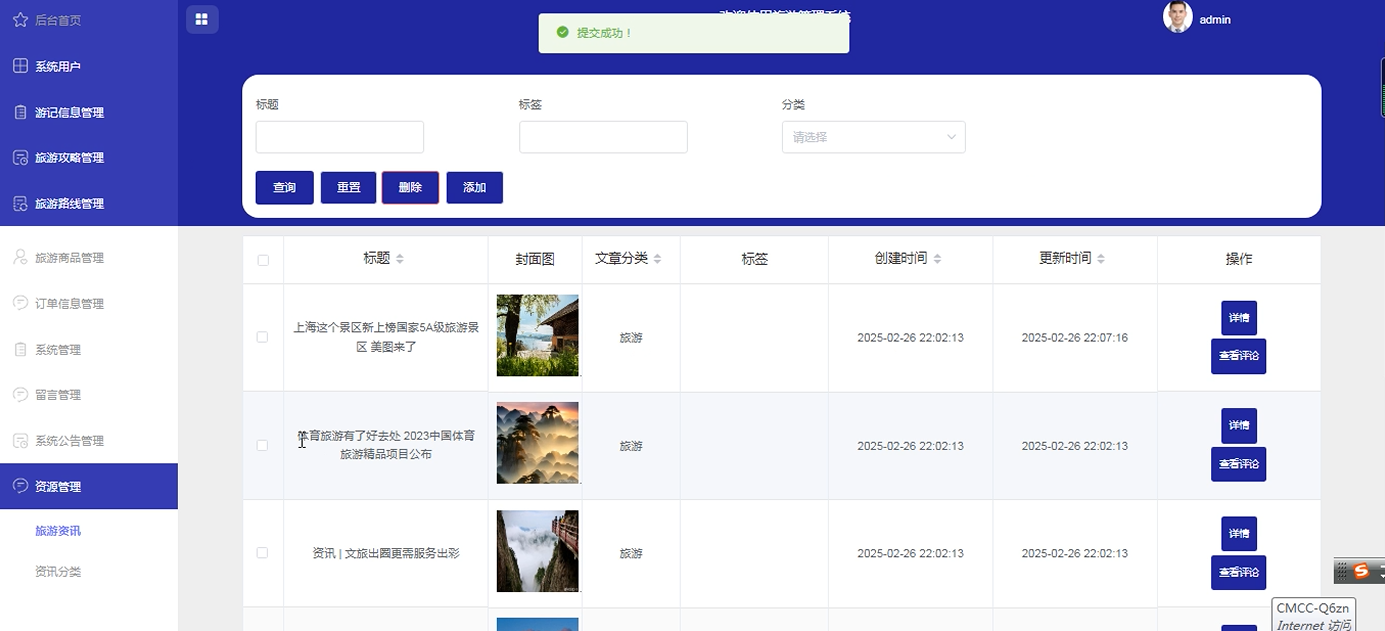1385x631 pixels.
Task: Toggle the select-all header checkbox
Action: point(263,260)
